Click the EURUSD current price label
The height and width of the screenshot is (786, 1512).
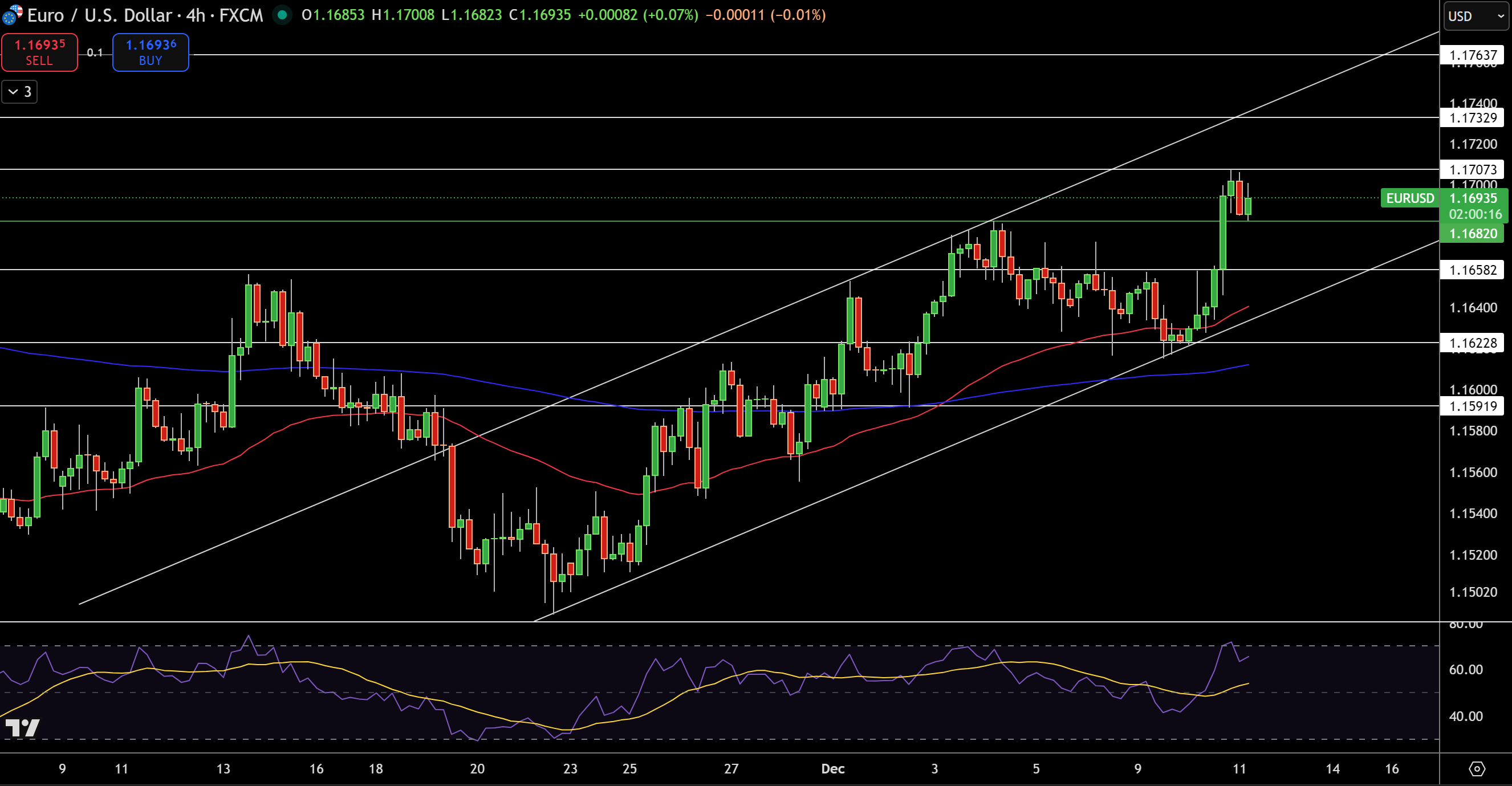pos(1410,198)
